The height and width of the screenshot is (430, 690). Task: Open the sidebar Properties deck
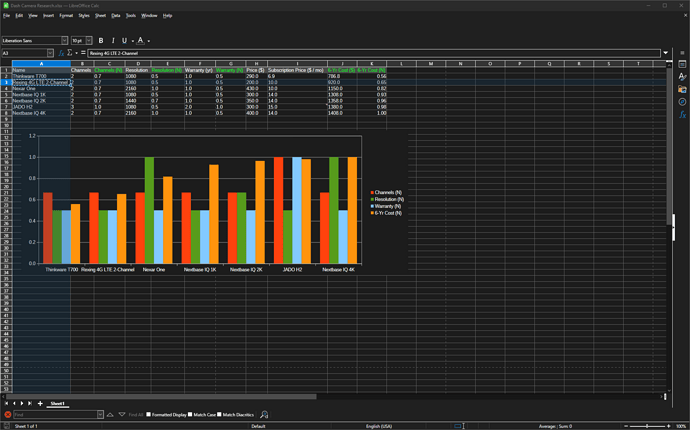[682, 64]
